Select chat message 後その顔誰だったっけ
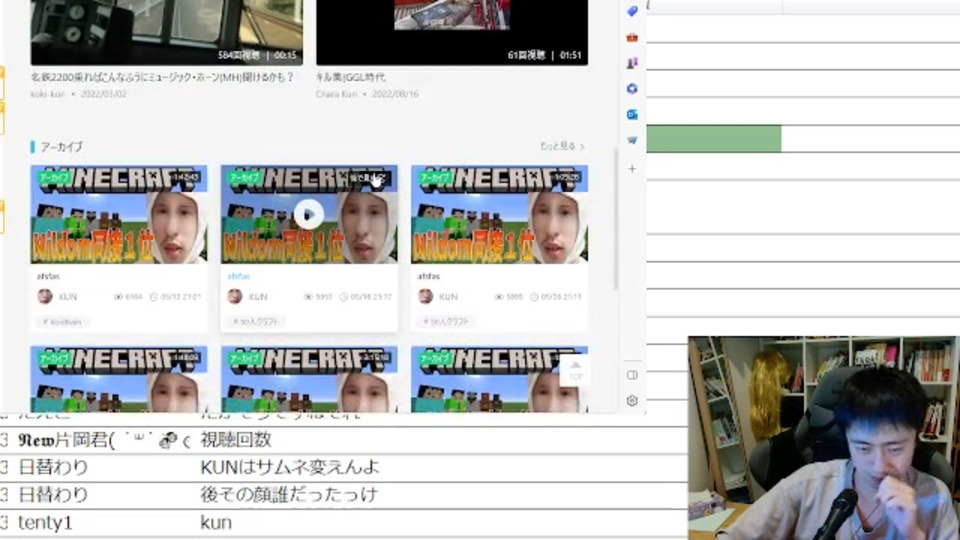This screenshot has height=540, width=960. (x=288, y=495)
